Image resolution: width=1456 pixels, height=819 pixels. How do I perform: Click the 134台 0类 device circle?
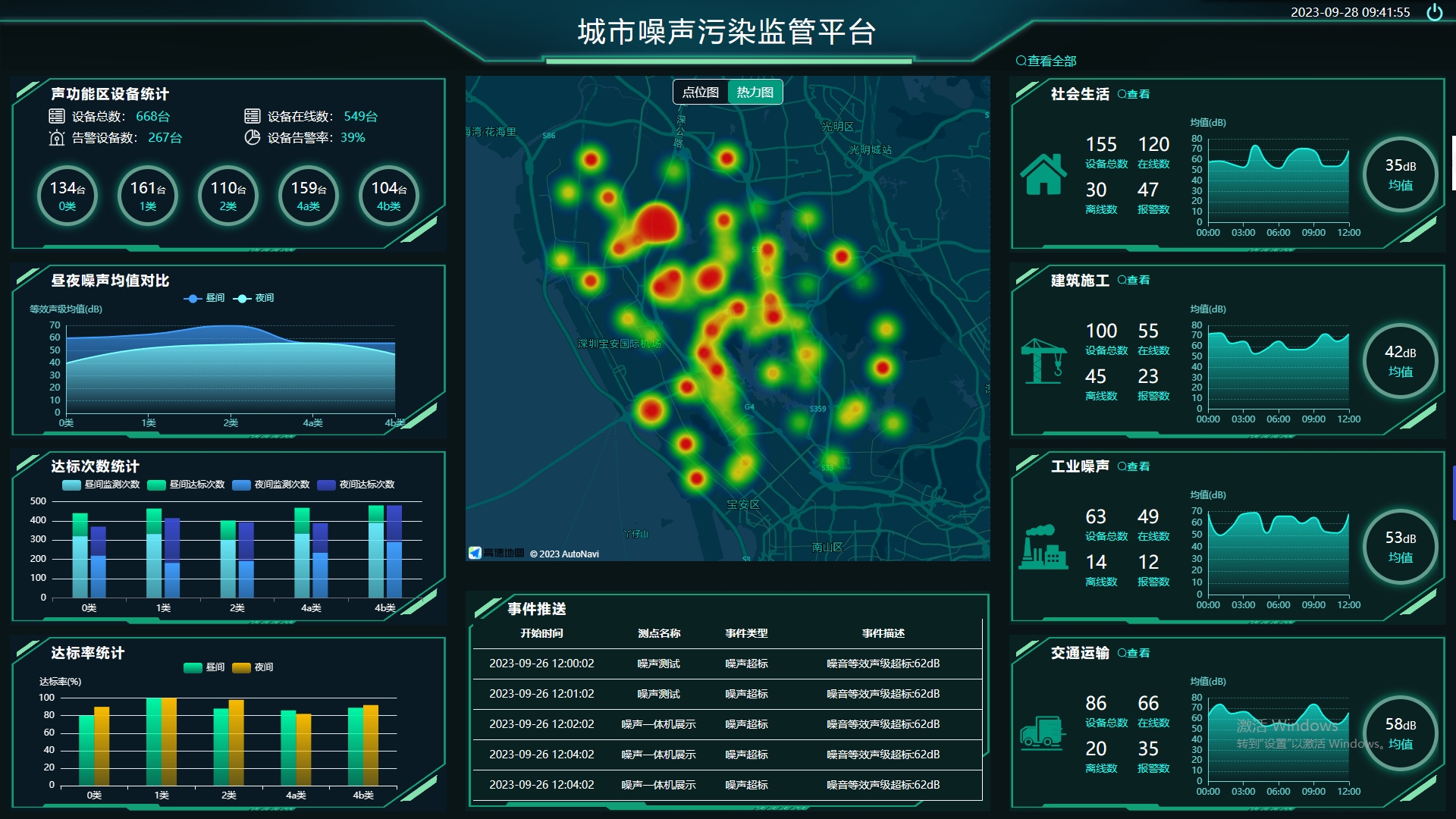tap(67, 196)
